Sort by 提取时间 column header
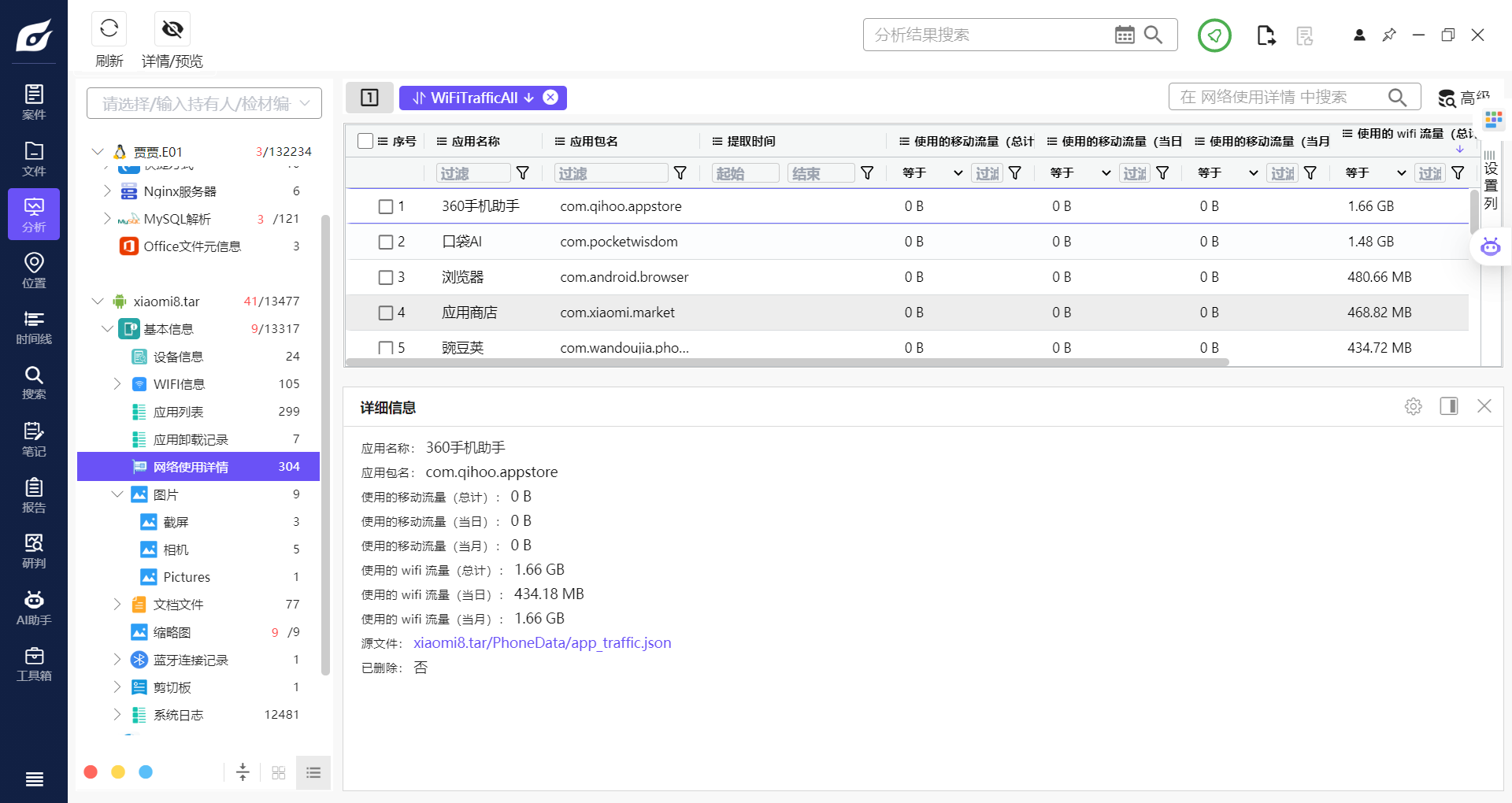 pos(751,141)
